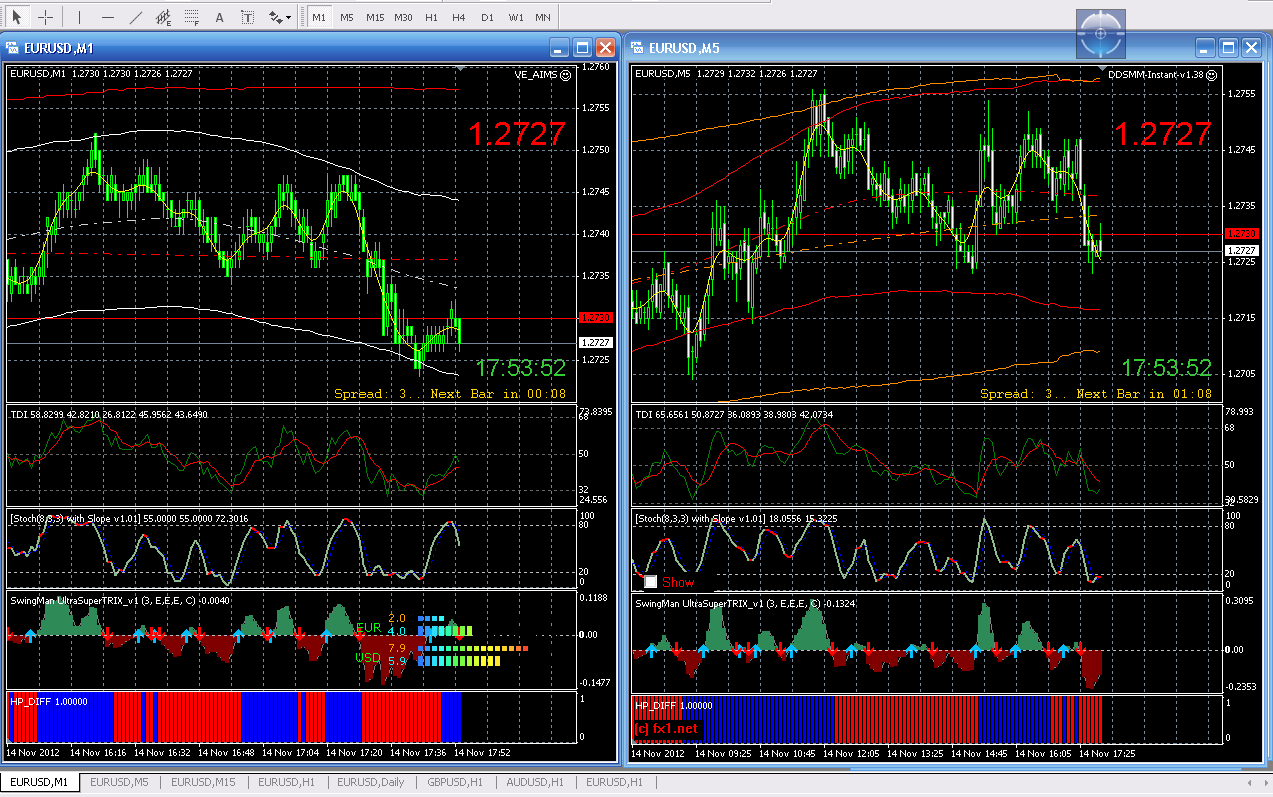Switch to MN timeframe
Viewport: 1273px width, 797px height.
[542, 17]
